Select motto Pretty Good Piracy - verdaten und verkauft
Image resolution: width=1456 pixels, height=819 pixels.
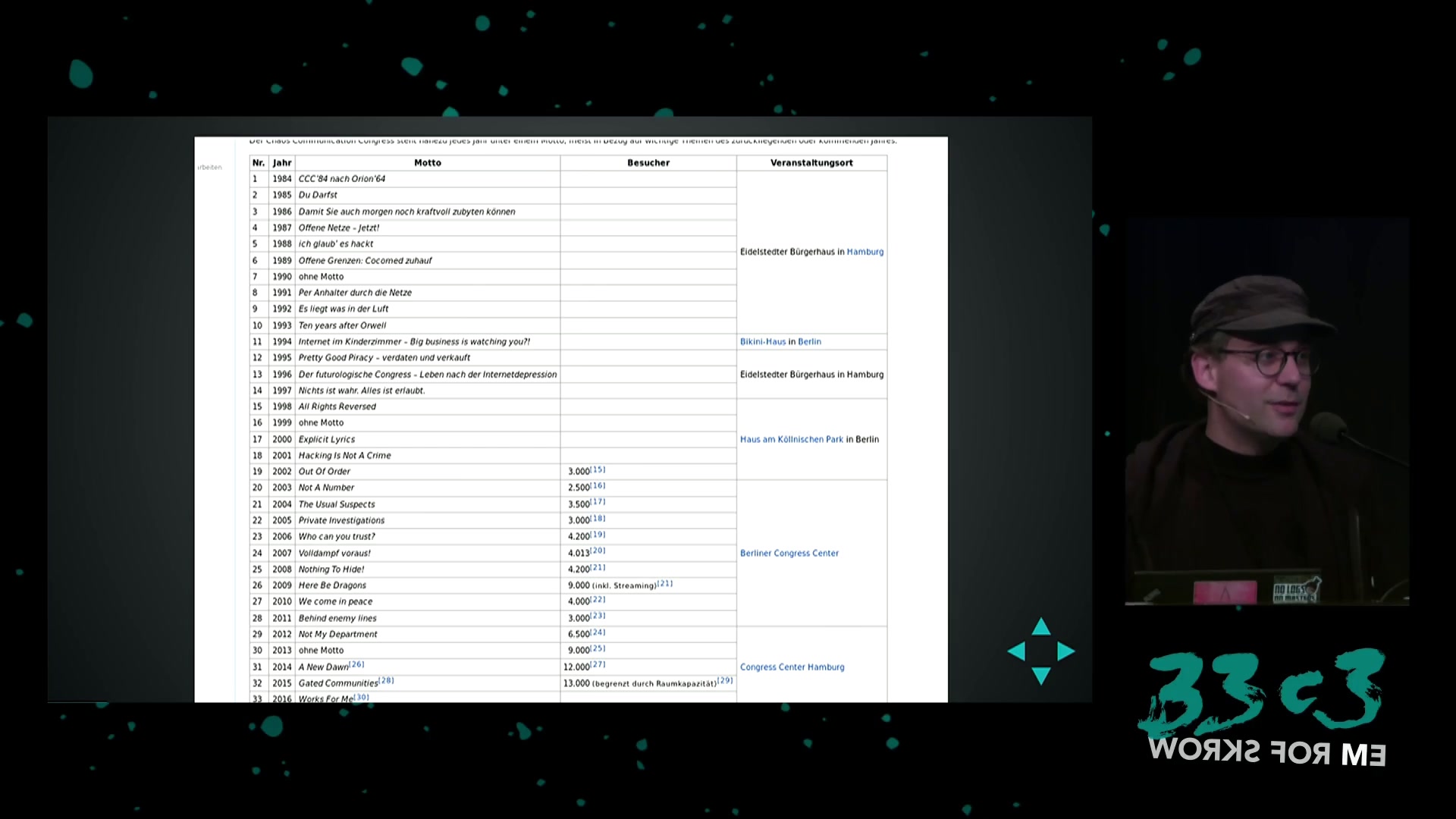point(384,358)
